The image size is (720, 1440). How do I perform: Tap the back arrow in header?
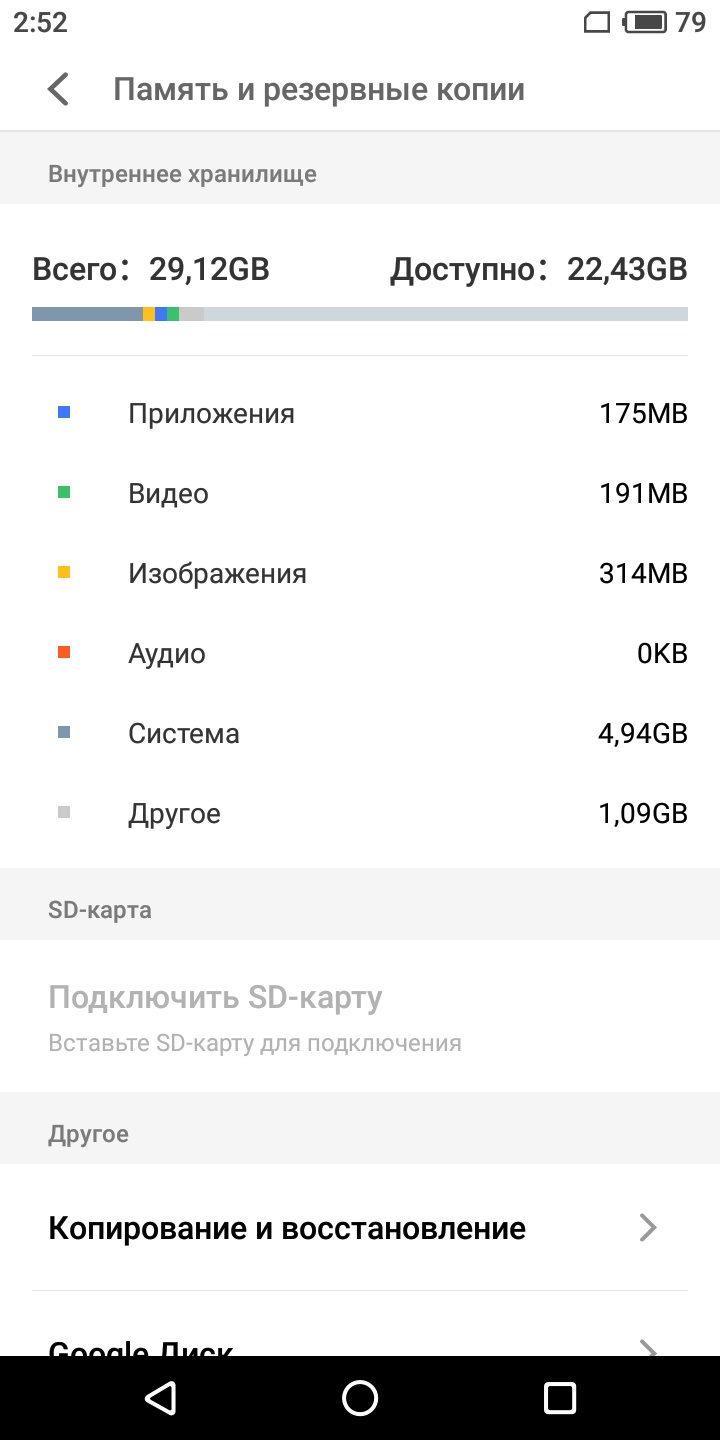59,89
